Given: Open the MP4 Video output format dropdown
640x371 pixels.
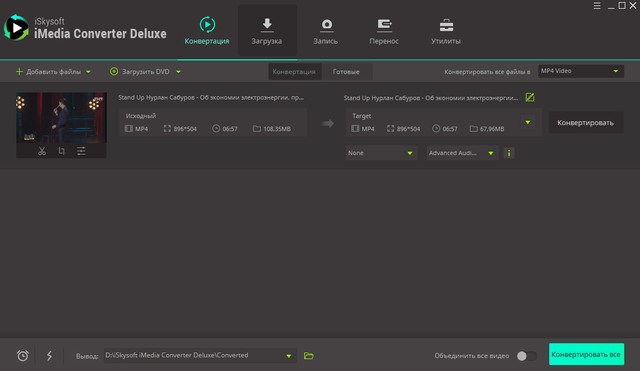Looking at the screenshot, I should [580, 71].
